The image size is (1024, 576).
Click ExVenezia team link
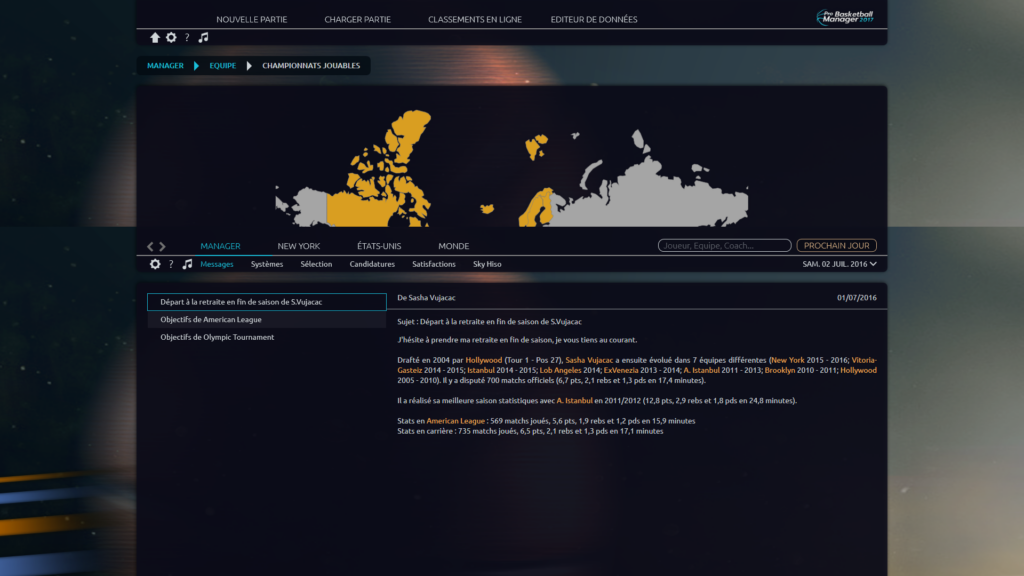click(621, 370)
